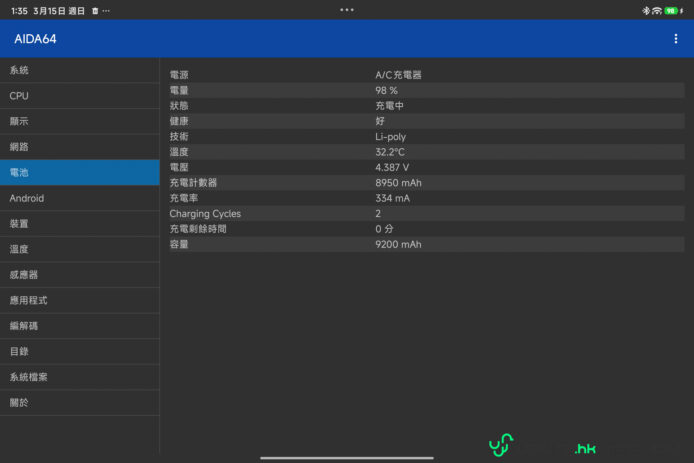The height and width of the screenshot is (463, 694).
Task: Tap the Bluetooth status icon
Action: tap(646, 10)
